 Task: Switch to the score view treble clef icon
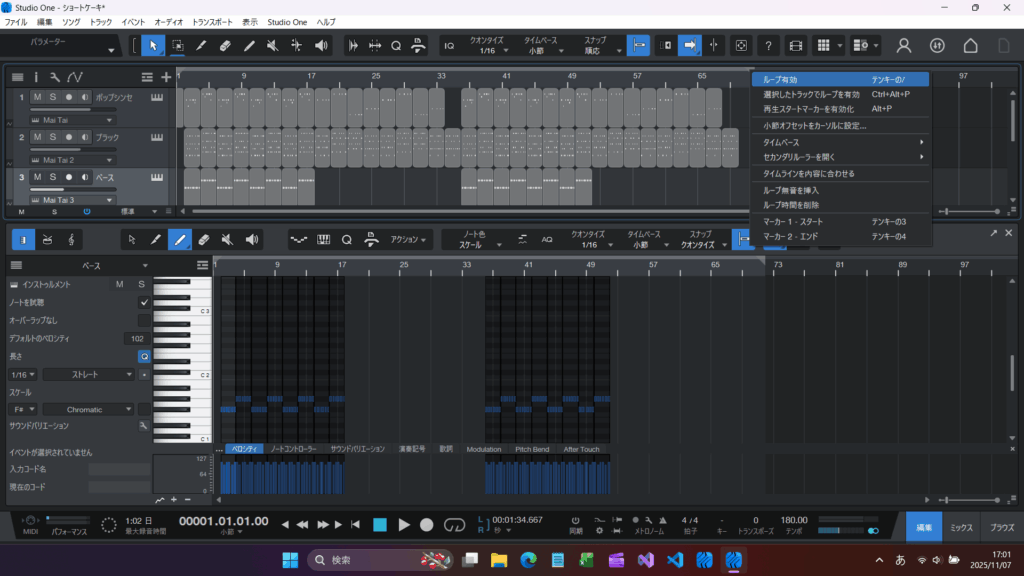pyautogui.click(x=72, y=240)
